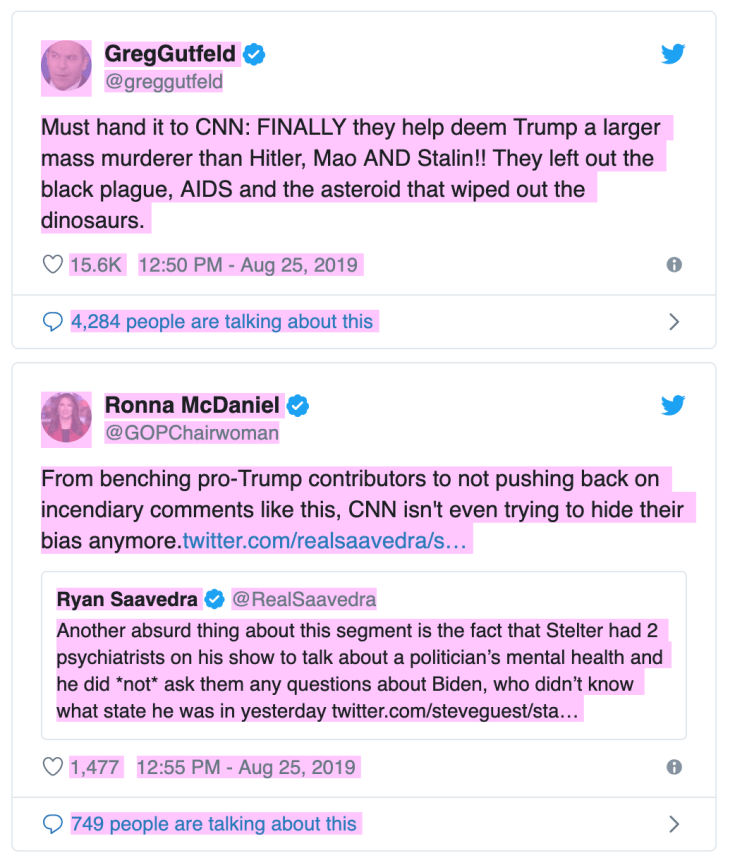Click the verified badge beside Ronna McDaniel

[297, 406]
